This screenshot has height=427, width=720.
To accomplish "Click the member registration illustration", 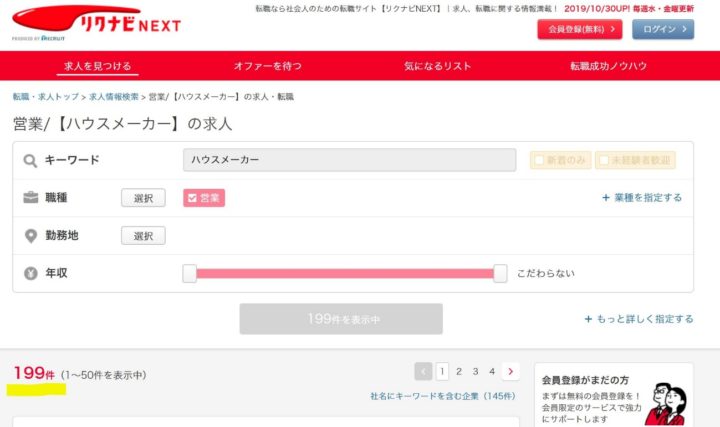I will tap(664, 402).
